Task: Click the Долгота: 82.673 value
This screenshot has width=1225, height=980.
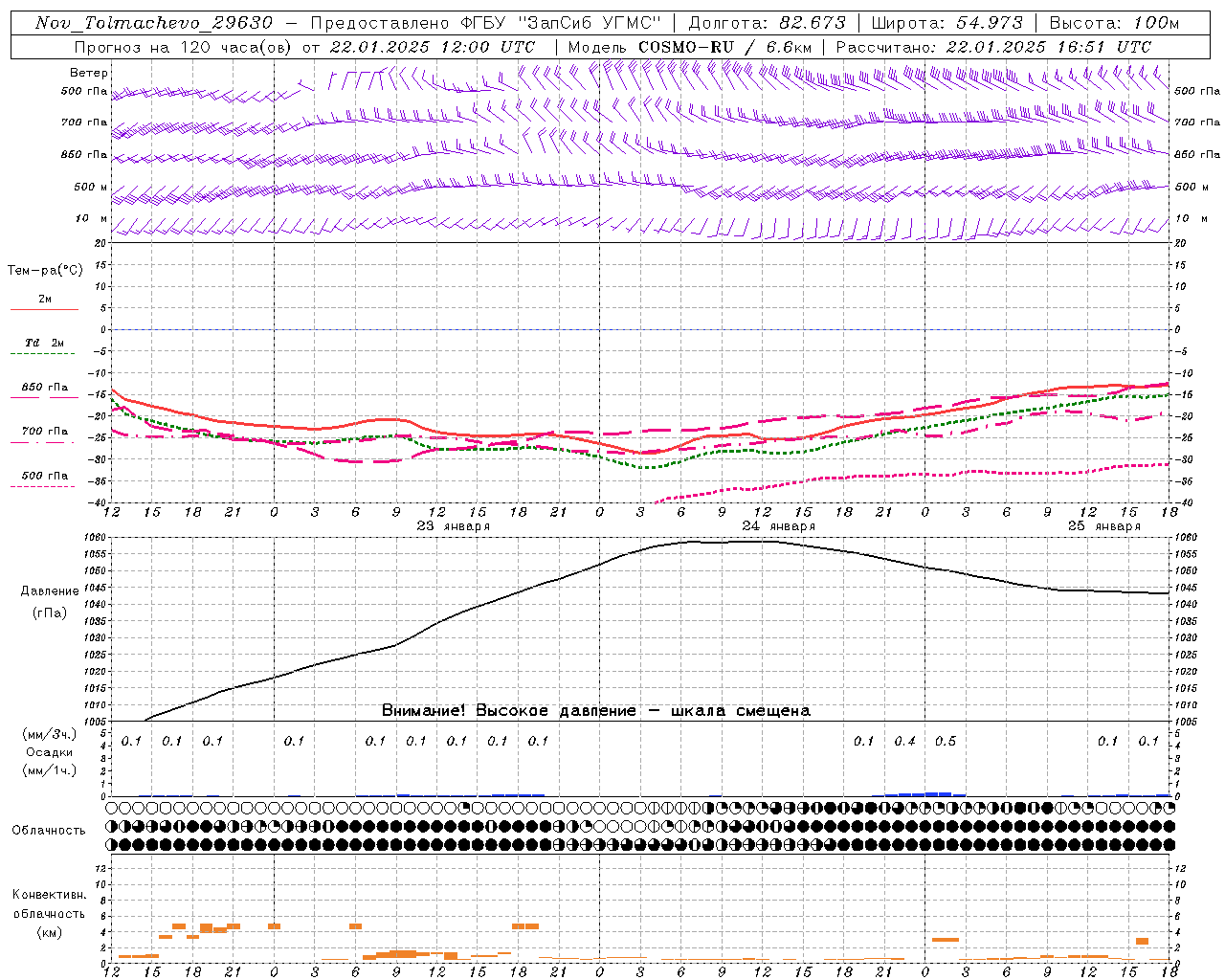Action: coord(768,23)
